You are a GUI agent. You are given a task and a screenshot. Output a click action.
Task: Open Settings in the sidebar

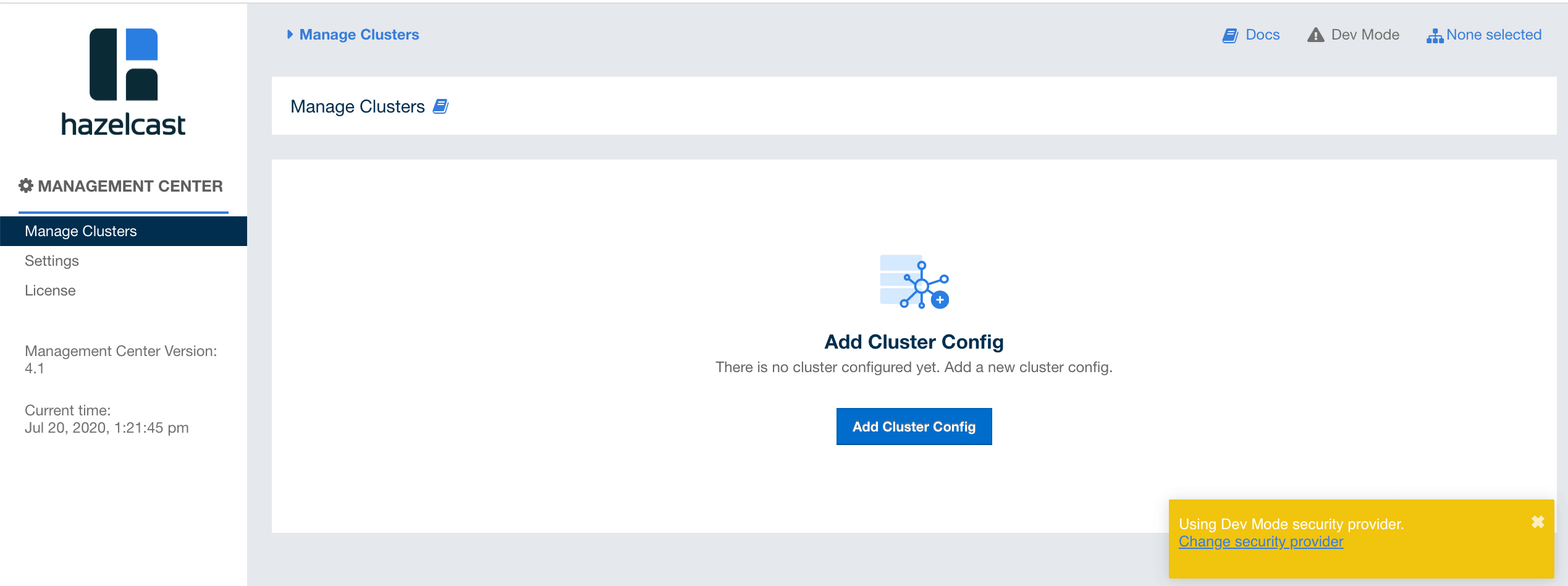[x=52, y=261]
